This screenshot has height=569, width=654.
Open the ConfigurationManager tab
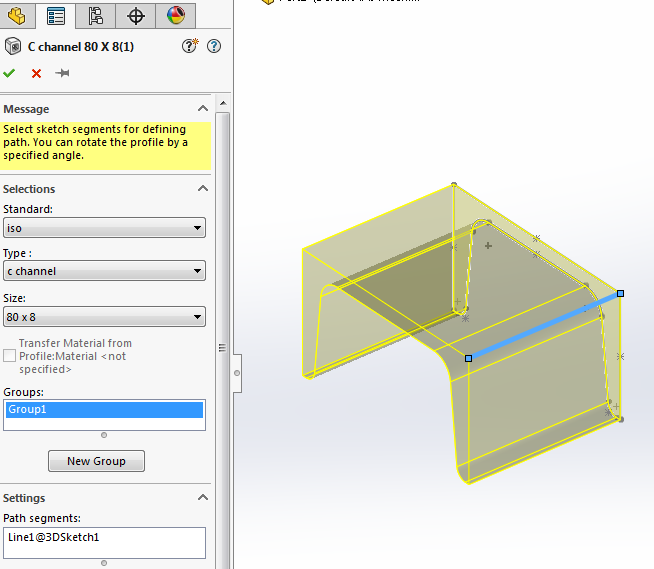(x=96, y=16)
